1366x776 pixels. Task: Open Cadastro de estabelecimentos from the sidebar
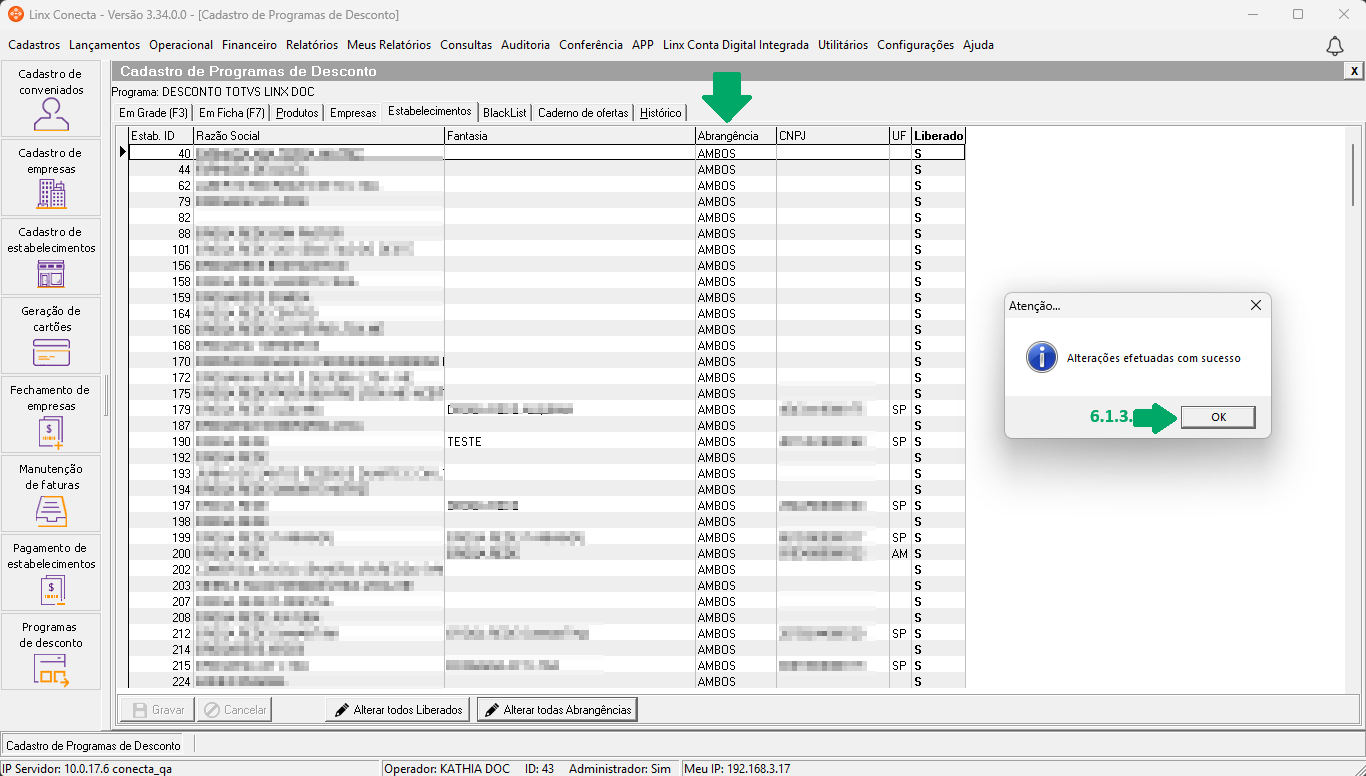coord(51,256)
